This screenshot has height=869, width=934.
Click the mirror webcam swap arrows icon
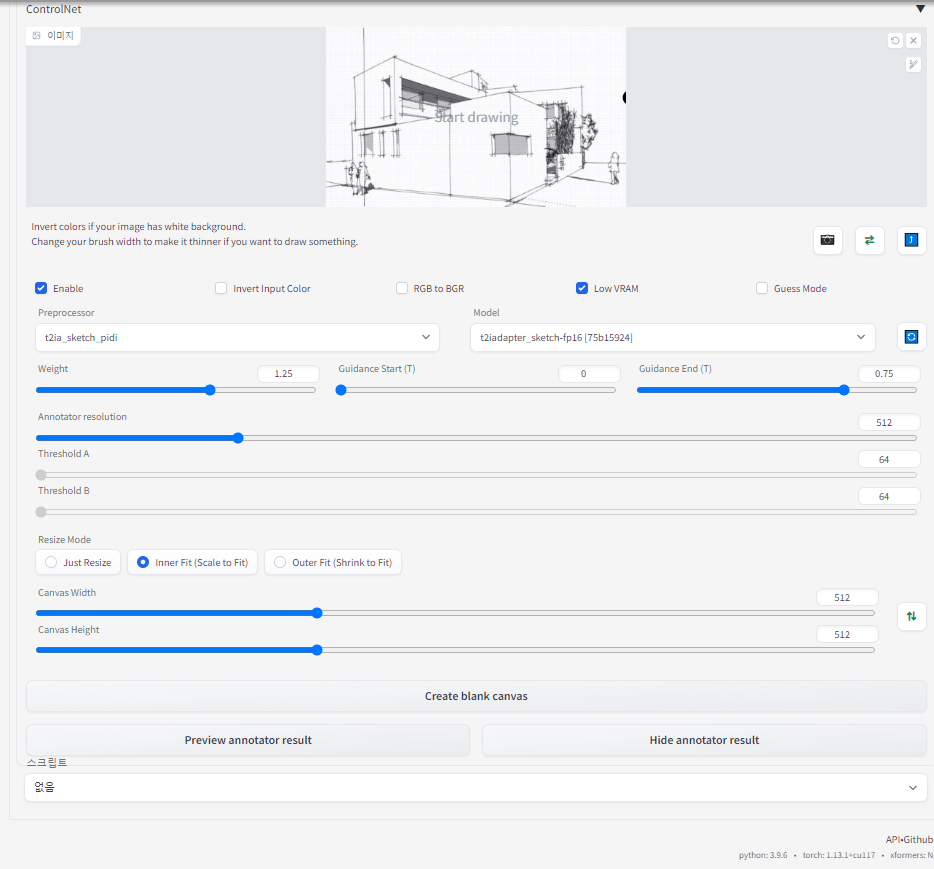[x=869, y=240]
